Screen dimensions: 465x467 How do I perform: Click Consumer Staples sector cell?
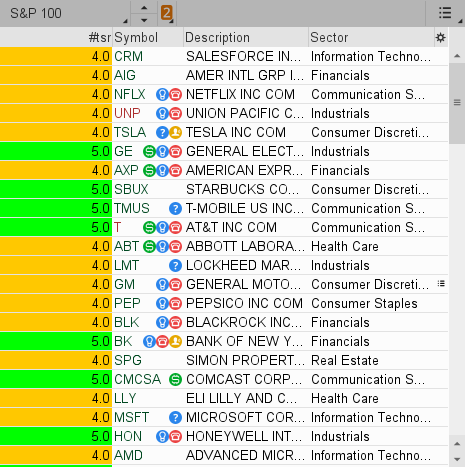[x=364, y=304]
